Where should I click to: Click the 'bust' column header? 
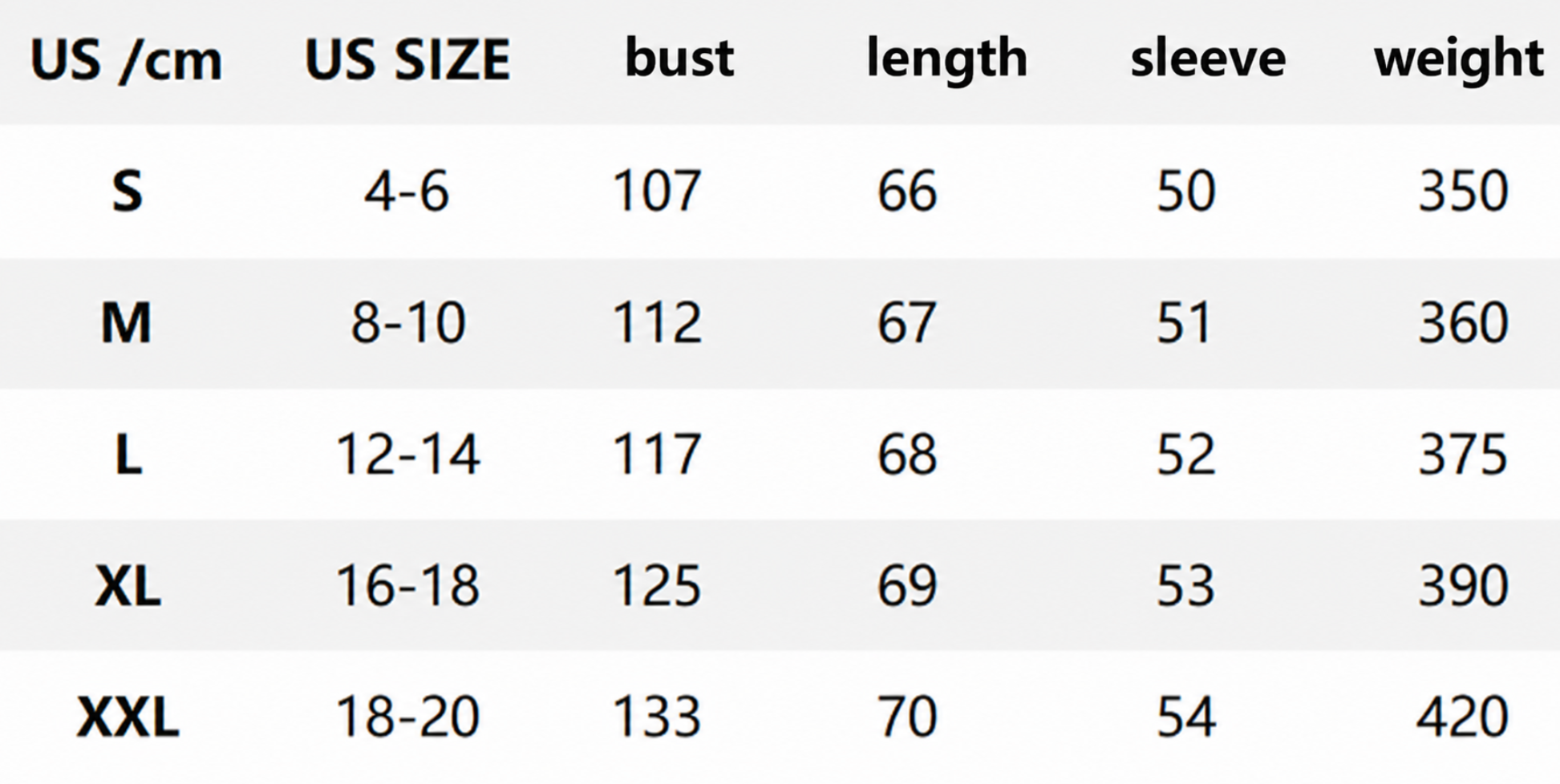coord(679,58)
